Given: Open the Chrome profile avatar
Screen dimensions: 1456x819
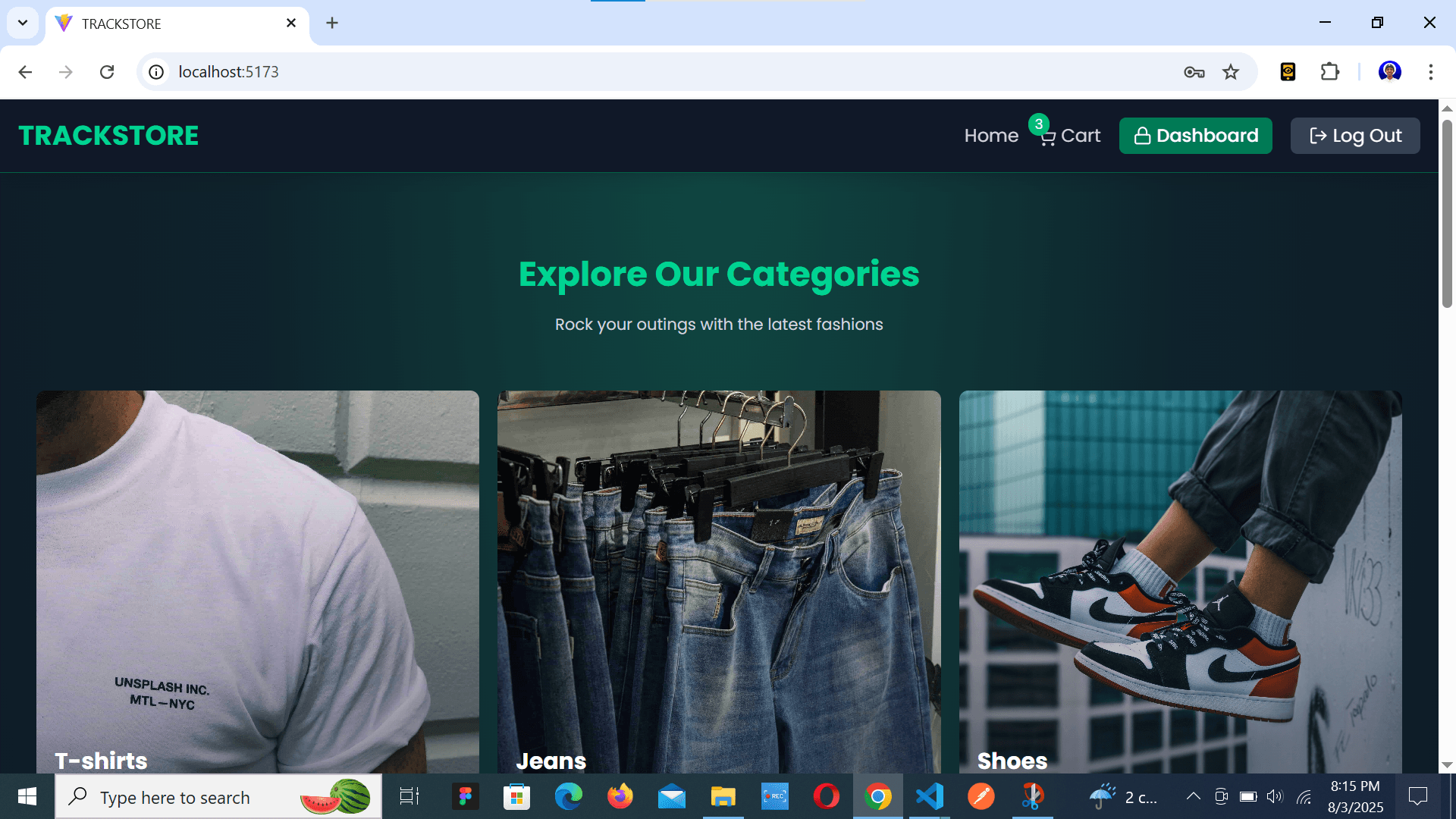Looking at the screenshot, I should [1389, 72].
